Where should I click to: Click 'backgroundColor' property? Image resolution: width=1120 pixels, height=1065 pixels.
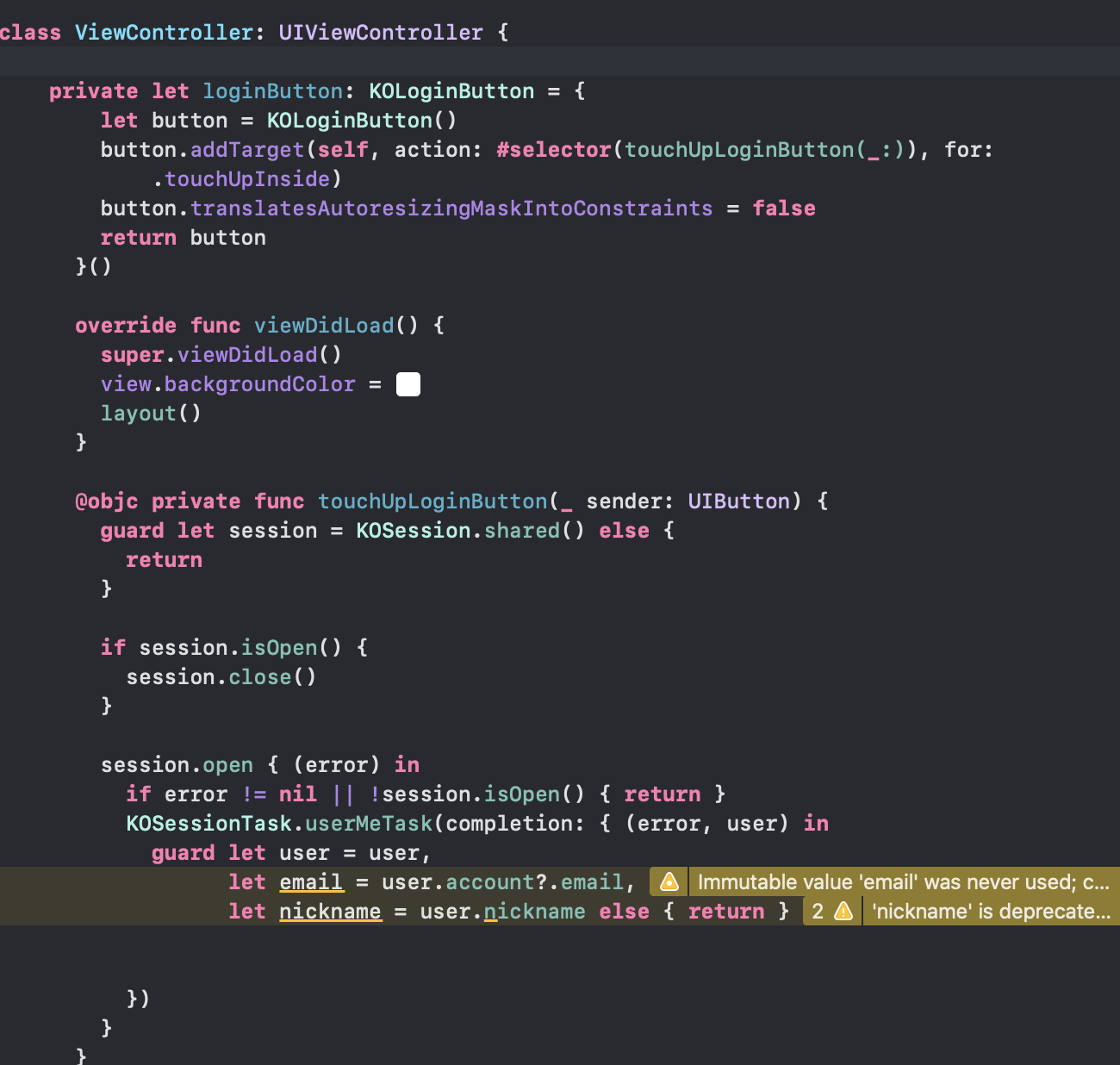click(260, 384)
